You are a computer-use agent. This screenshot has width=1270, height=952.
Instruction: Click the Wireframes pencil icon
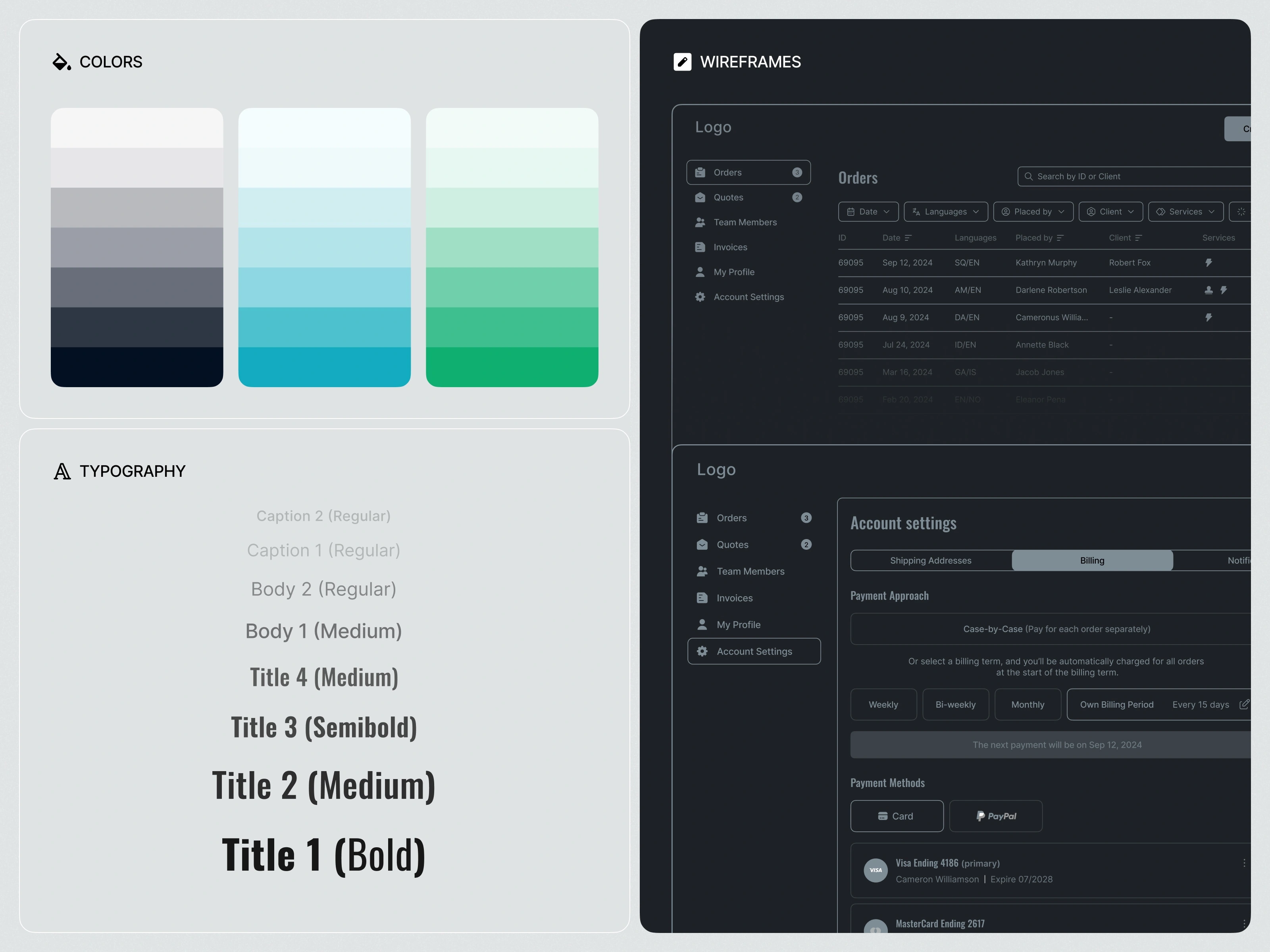point(682,62)
